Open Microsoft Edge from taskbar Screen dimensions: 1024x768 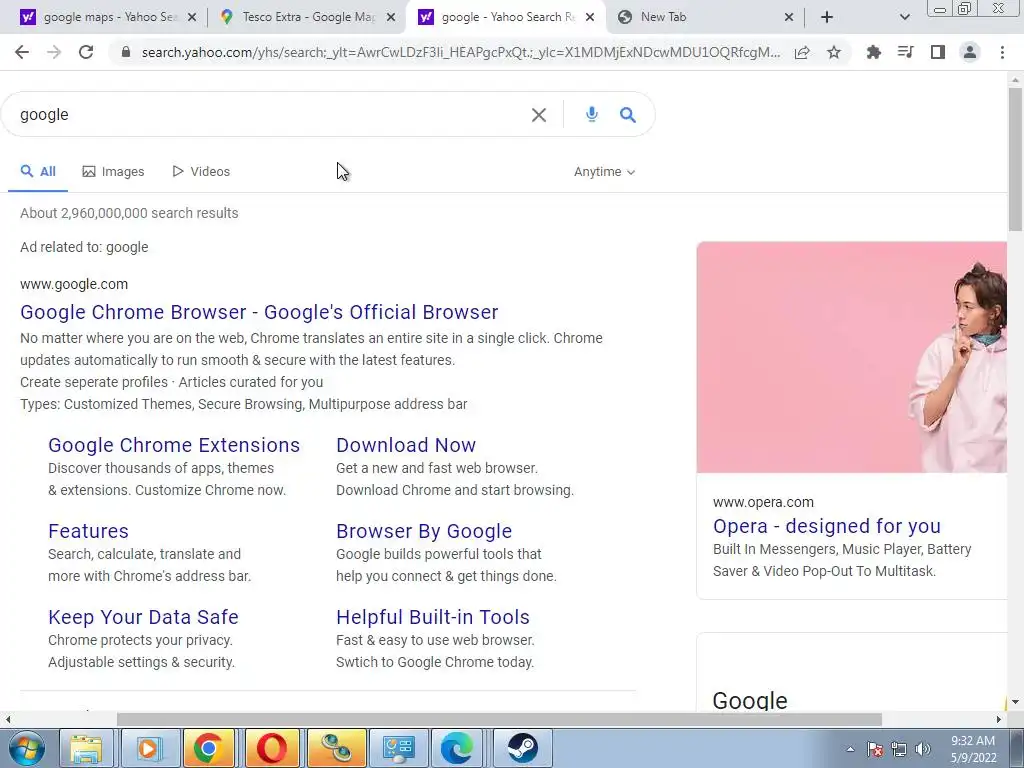pyautogui.click(x=457, y=748)
